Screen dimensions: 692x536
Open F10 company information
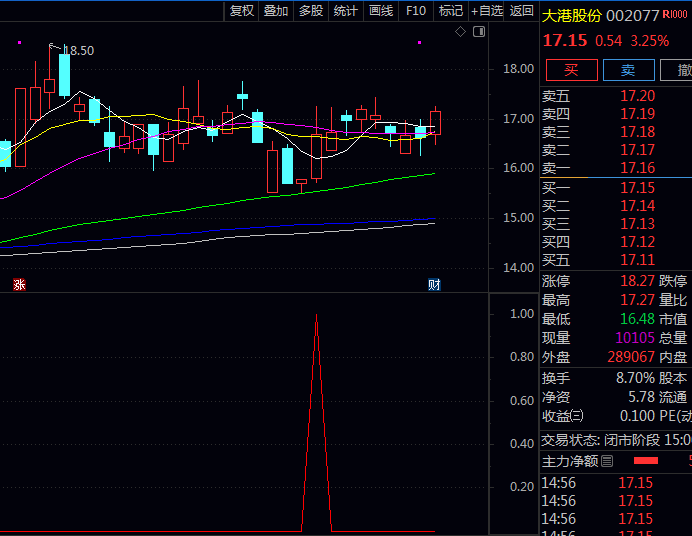click(416, 11)
